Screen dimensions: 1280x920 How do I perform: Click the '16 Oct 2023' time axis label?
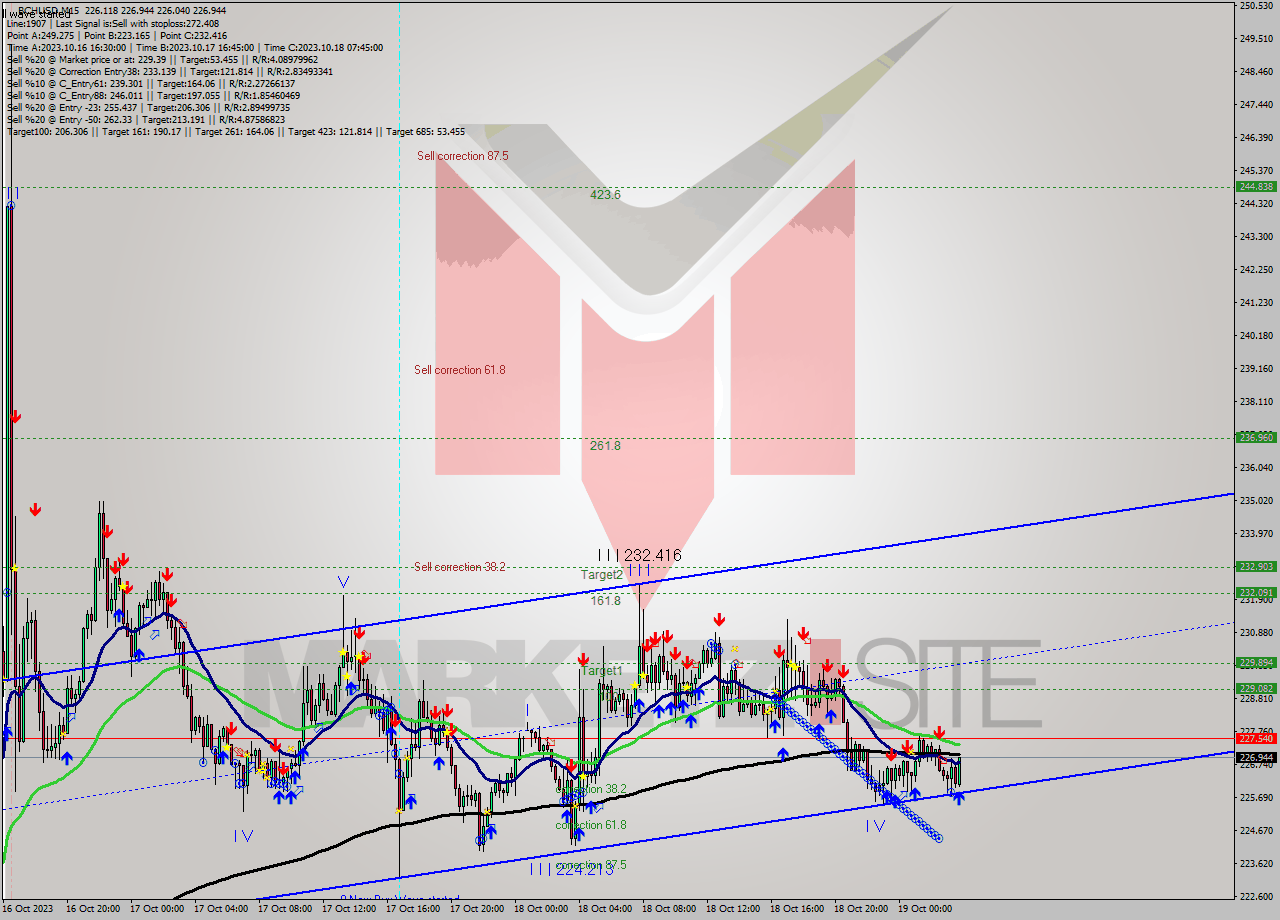click(28, 909)
